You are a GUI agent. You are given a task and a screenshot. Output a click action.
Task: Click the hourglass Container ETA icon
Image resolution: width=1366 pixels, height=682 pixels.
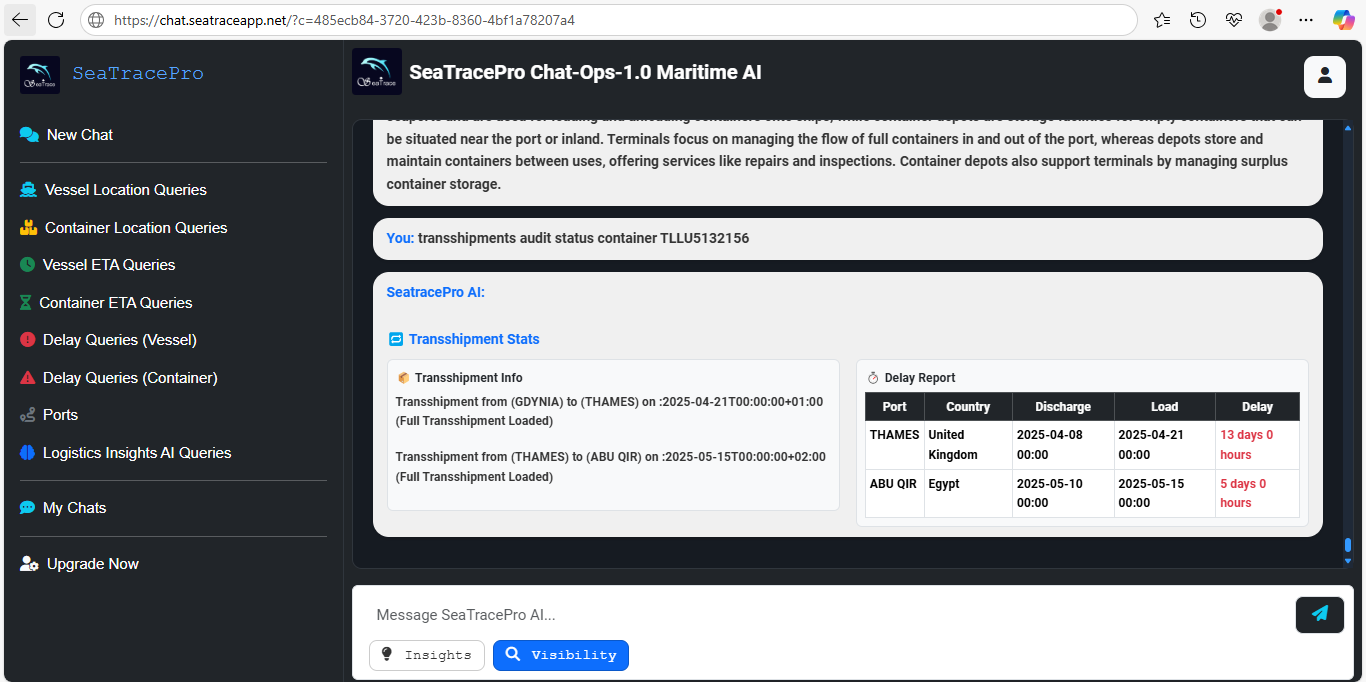tap(26, 303)
